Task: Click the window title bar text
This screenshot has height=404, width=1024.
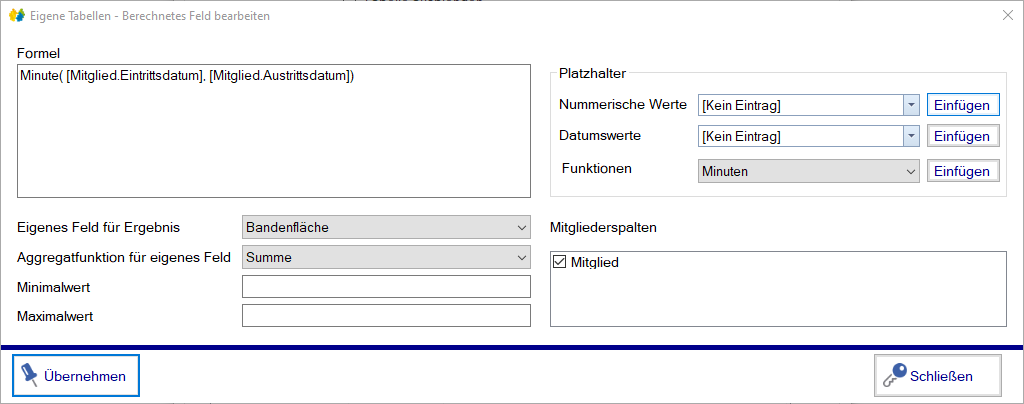Action: [150, 16]
